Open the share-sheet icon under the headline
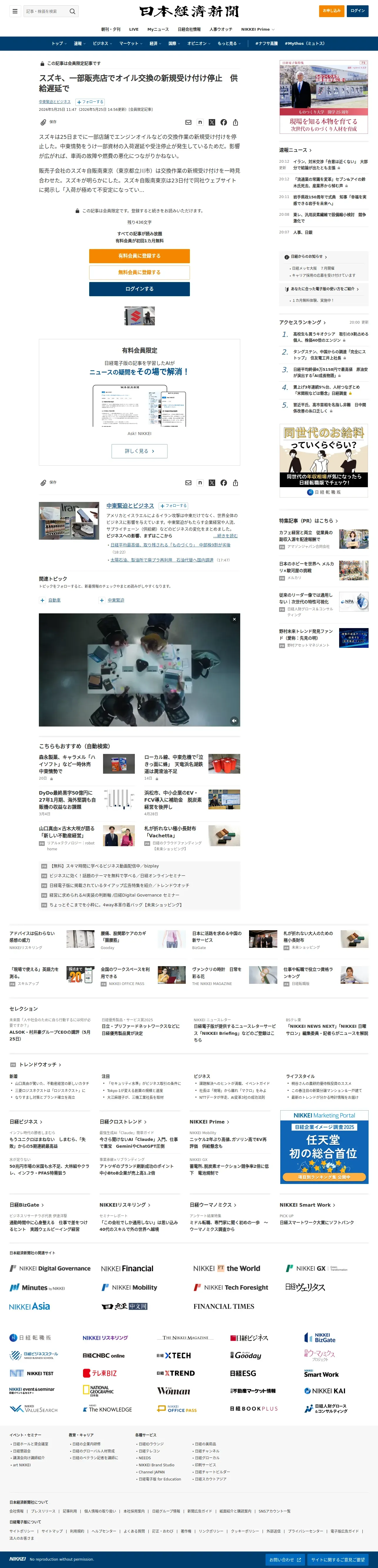 pos(235,122)
